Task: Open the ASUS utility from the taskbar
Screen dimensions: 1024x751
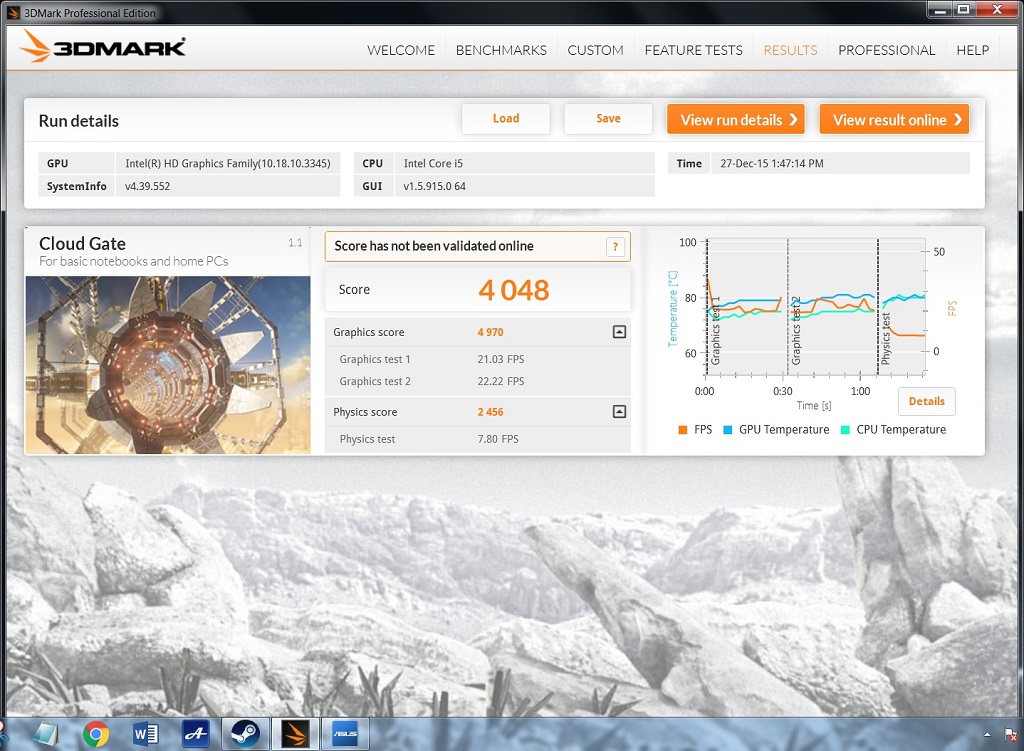Action: [x=344, y=735]
